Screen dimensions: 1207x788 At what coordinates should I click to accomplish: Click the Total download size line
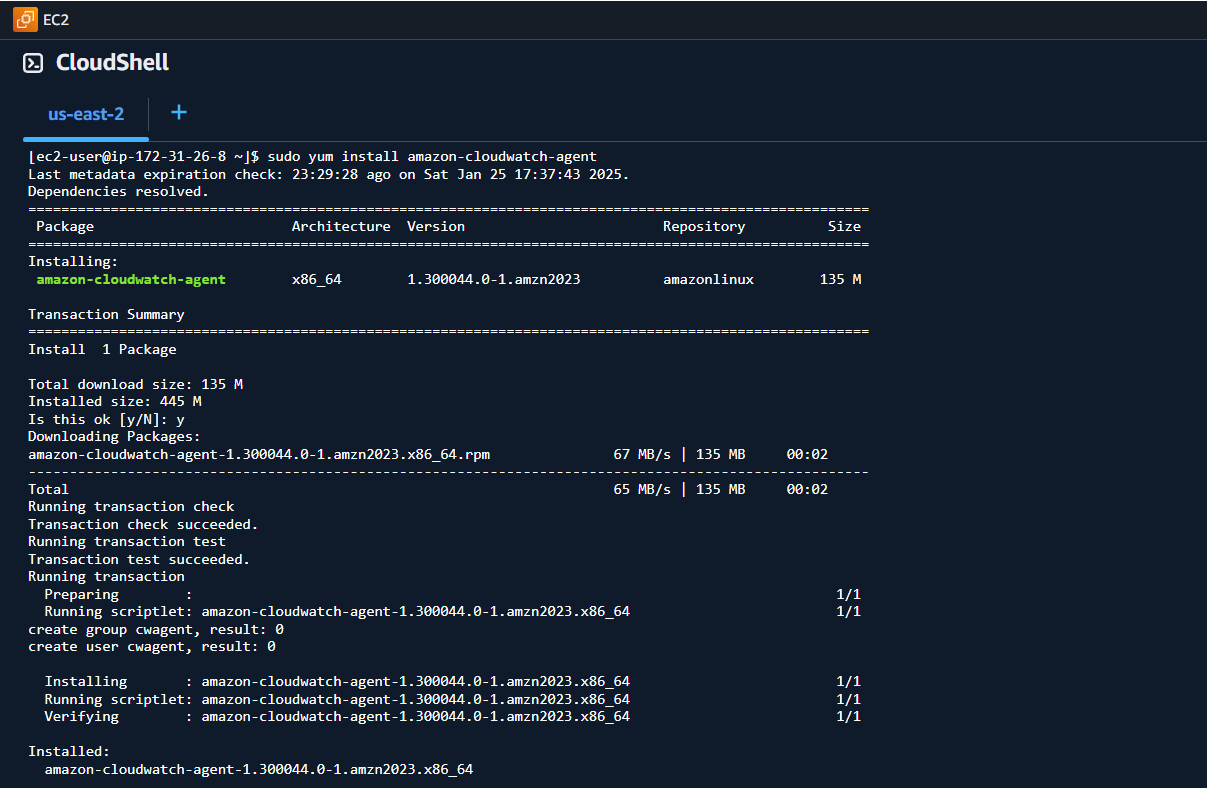135,384
